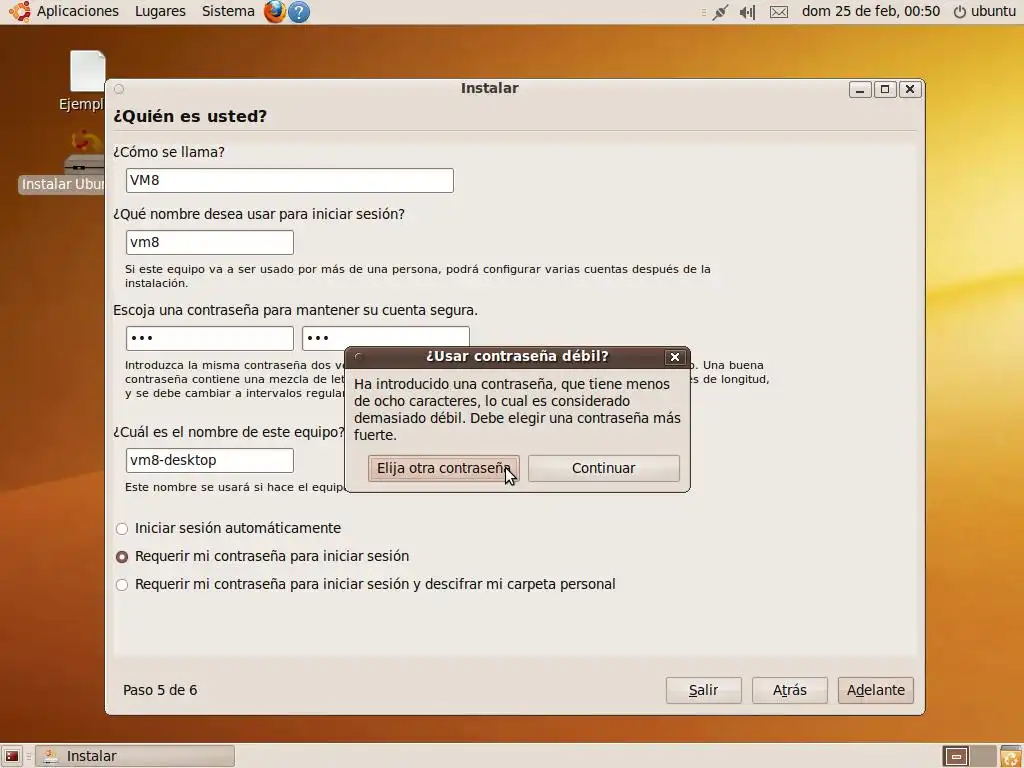This screenshot has width=1024, height=768.
Task: Click the ¿Usar contraseña débil? dialog title
Action: pos(517,357)
